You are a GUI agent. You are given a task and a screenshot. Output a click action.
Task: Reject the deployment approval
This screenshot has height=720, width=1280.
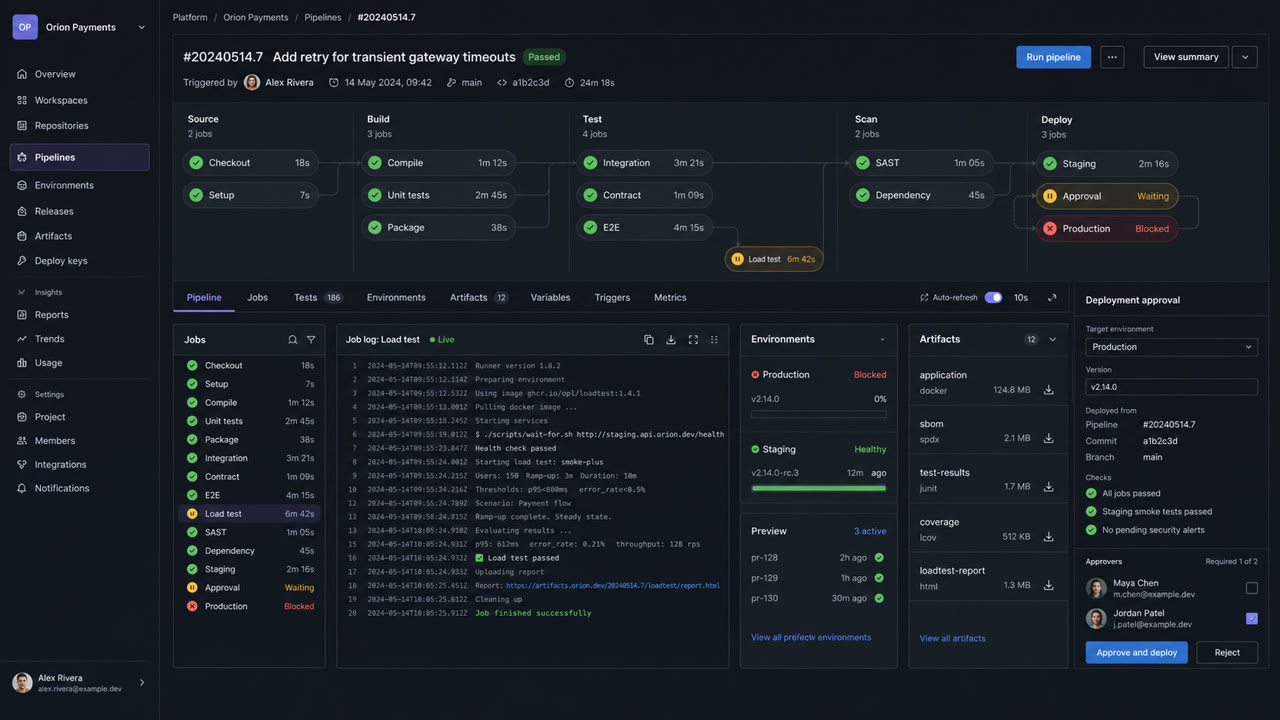(1227, 653)
